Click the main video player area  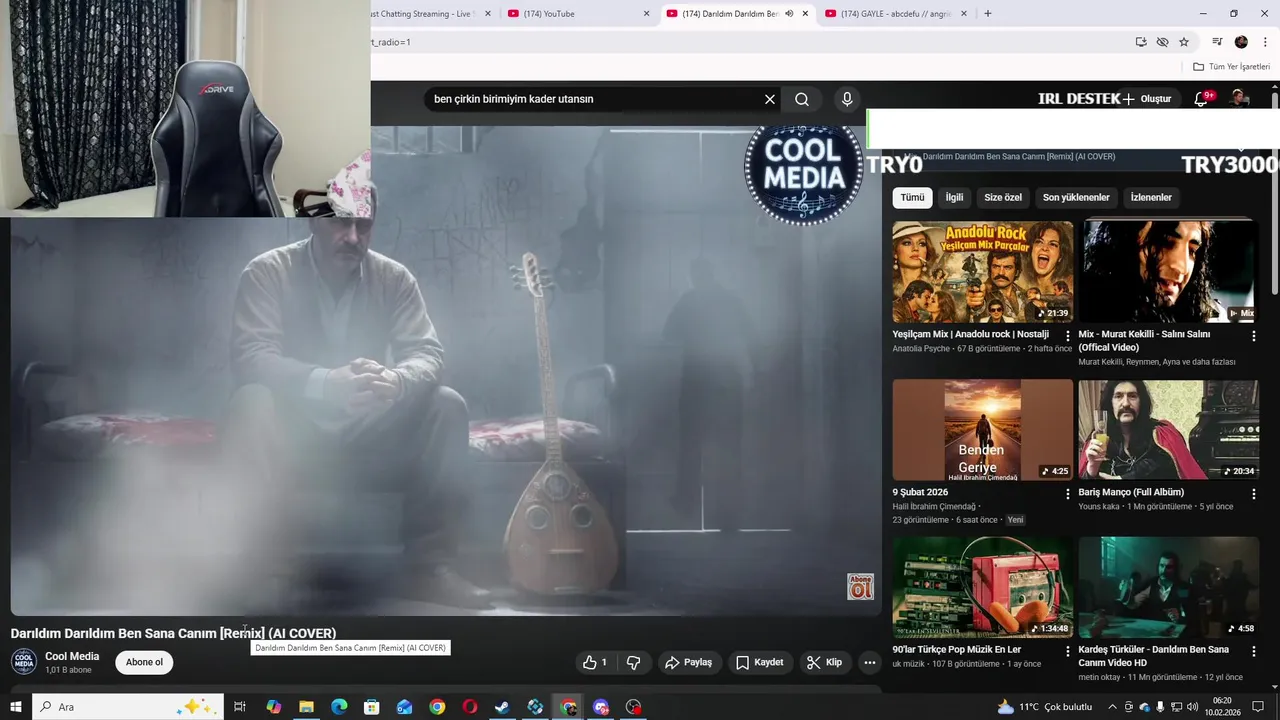[x=445, y=370]
